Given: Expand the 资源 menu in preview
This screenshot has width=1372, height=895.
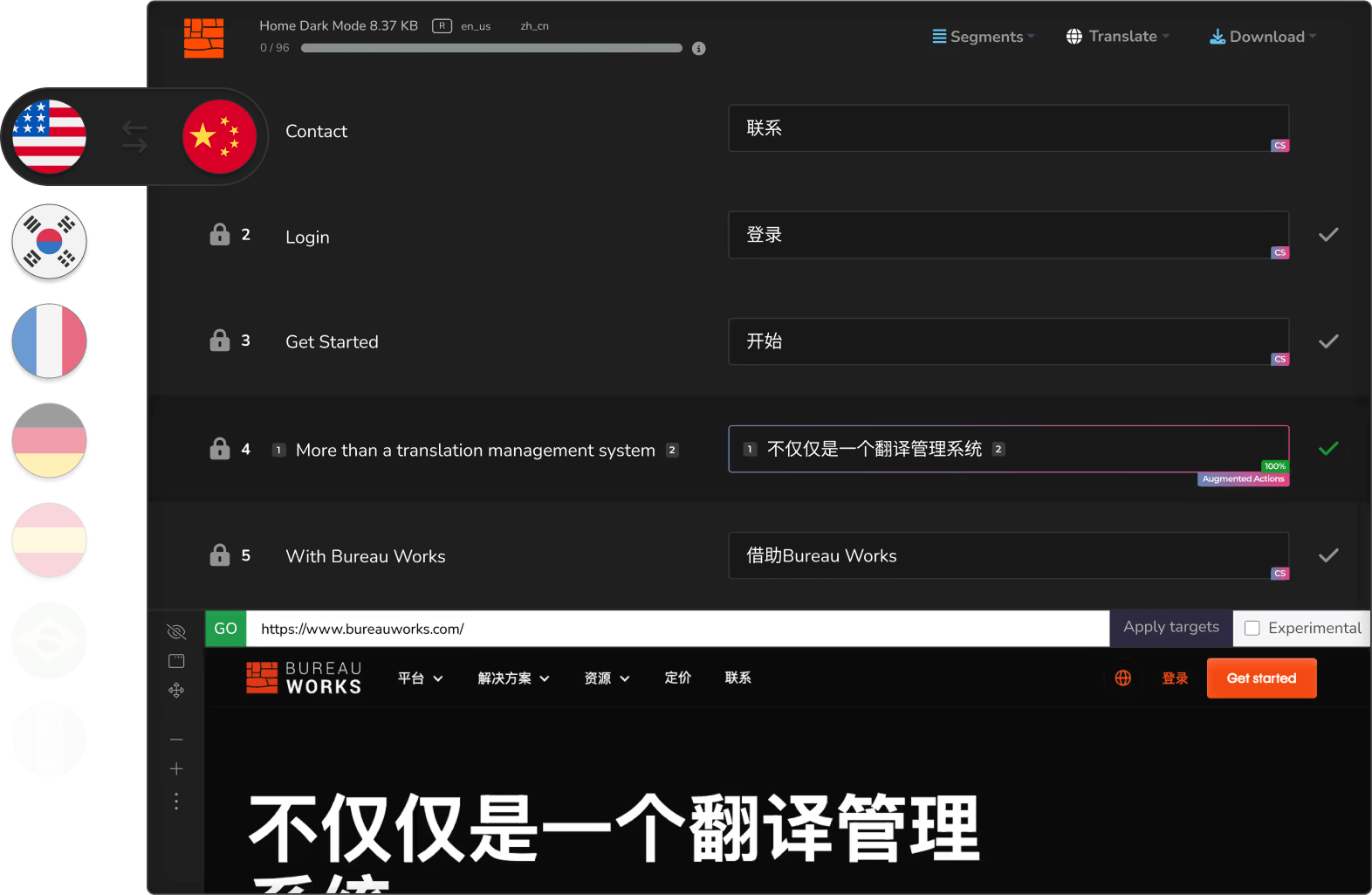Looking at the screenshot, I should click(x=607, y=678).
